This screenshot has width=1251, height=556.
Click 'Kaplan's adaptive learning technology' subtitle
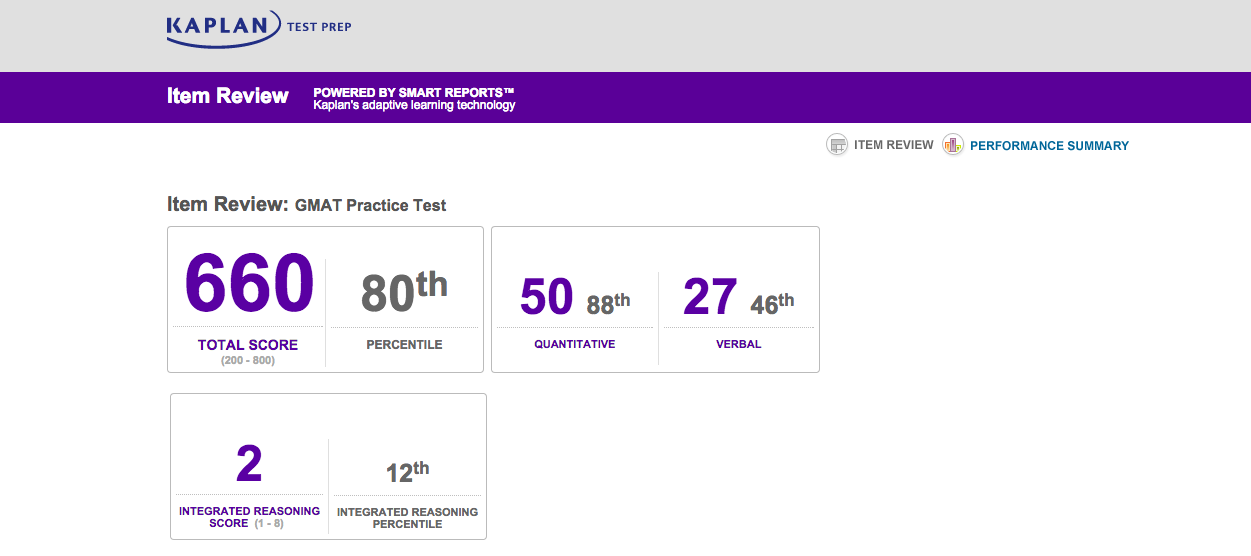click(x=414, y=105)
